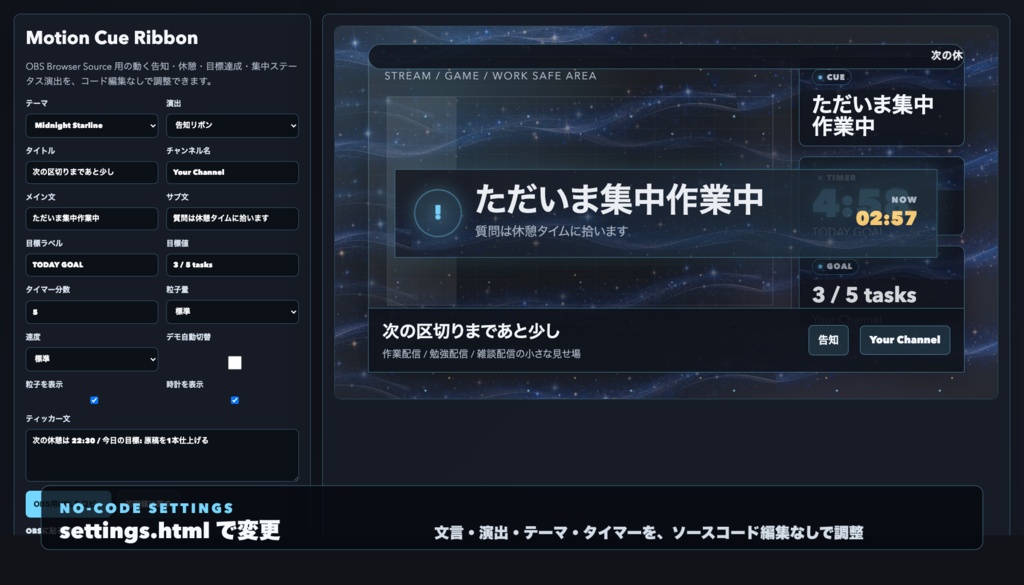Click the サブ文 input field

(232, 219)
